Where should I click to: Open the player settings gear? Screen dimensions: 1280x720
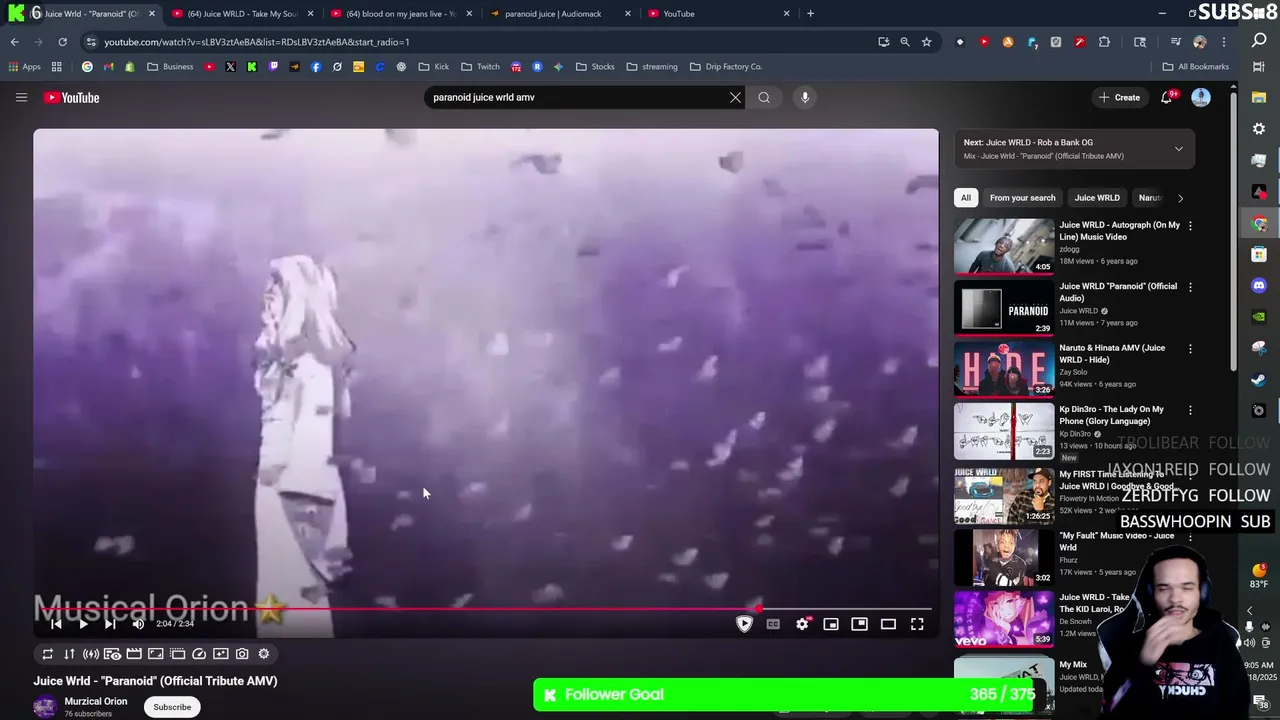pos(802,624)
